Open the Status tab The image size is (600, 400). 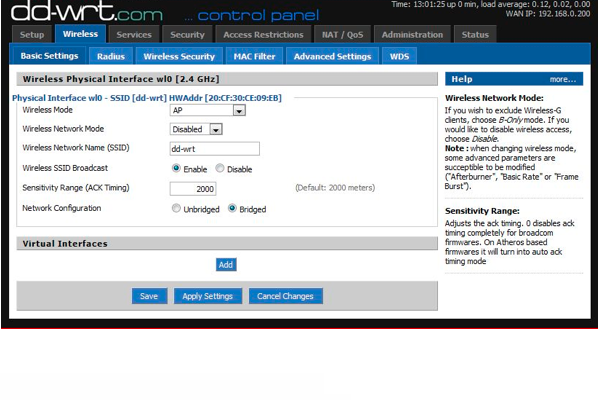point(474,34)
